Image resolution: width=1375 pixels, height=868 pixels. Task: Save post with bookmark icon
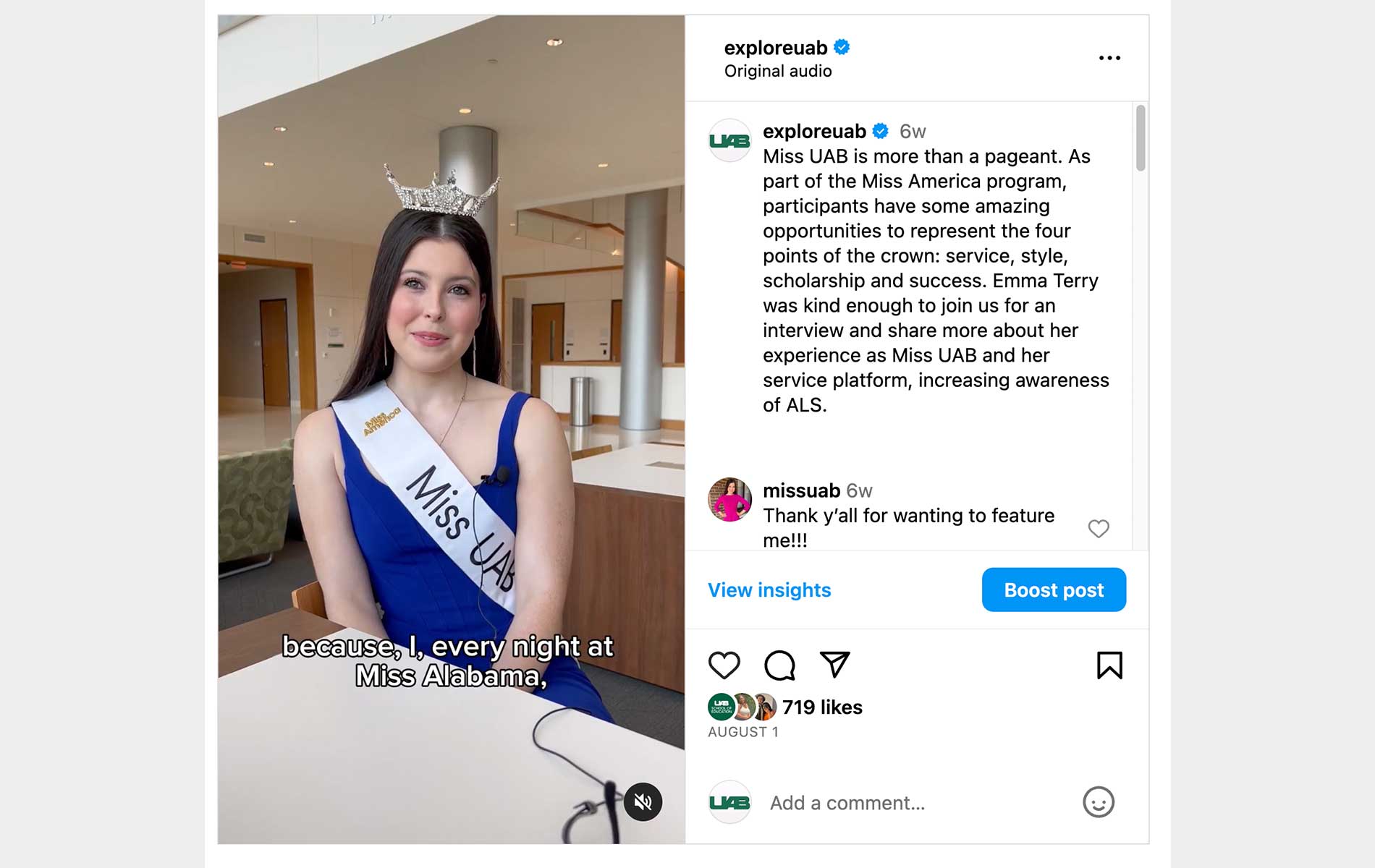pos(1109,665)
